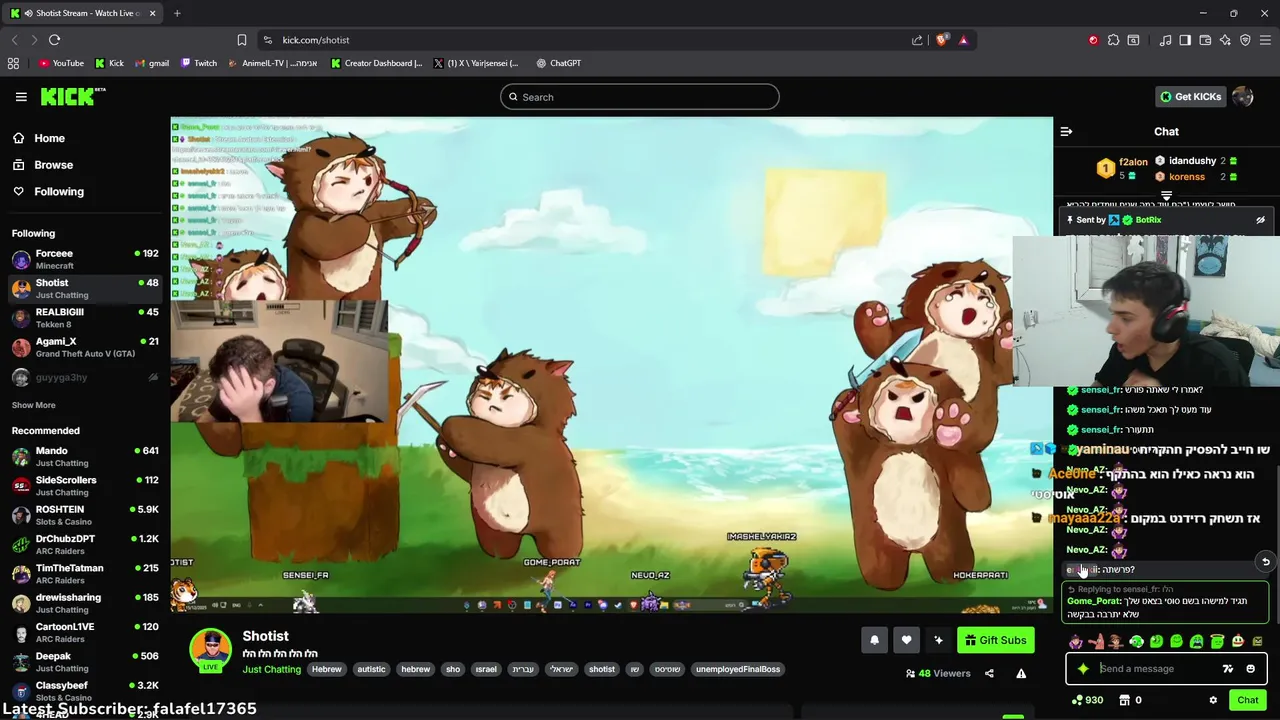This screenshot has height=720, width=1280.
Task: Select the green headphones emote
Action: (1136, 641)
